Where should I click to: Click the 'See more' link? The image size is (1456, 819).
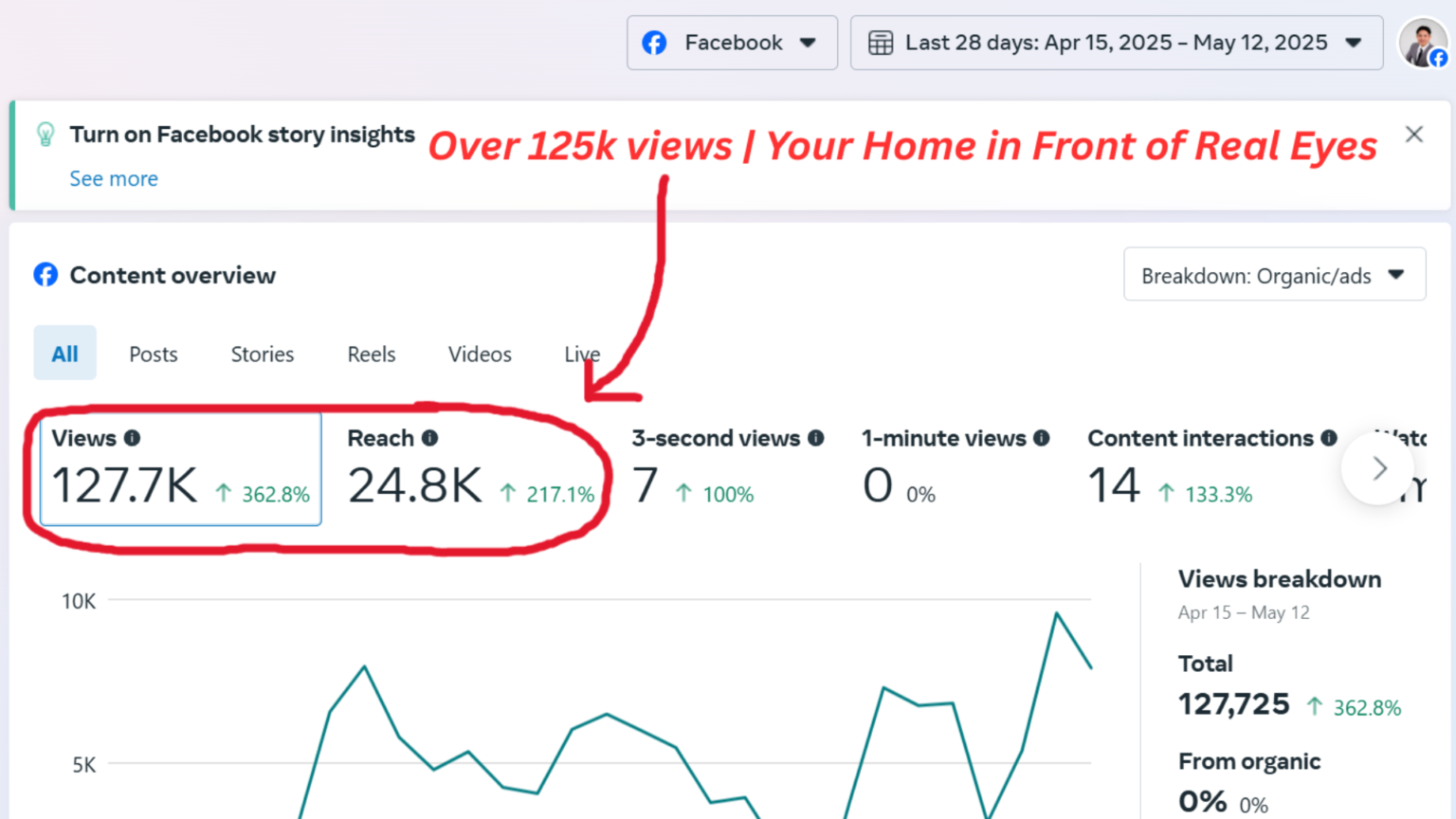click(x=113, y=178)
